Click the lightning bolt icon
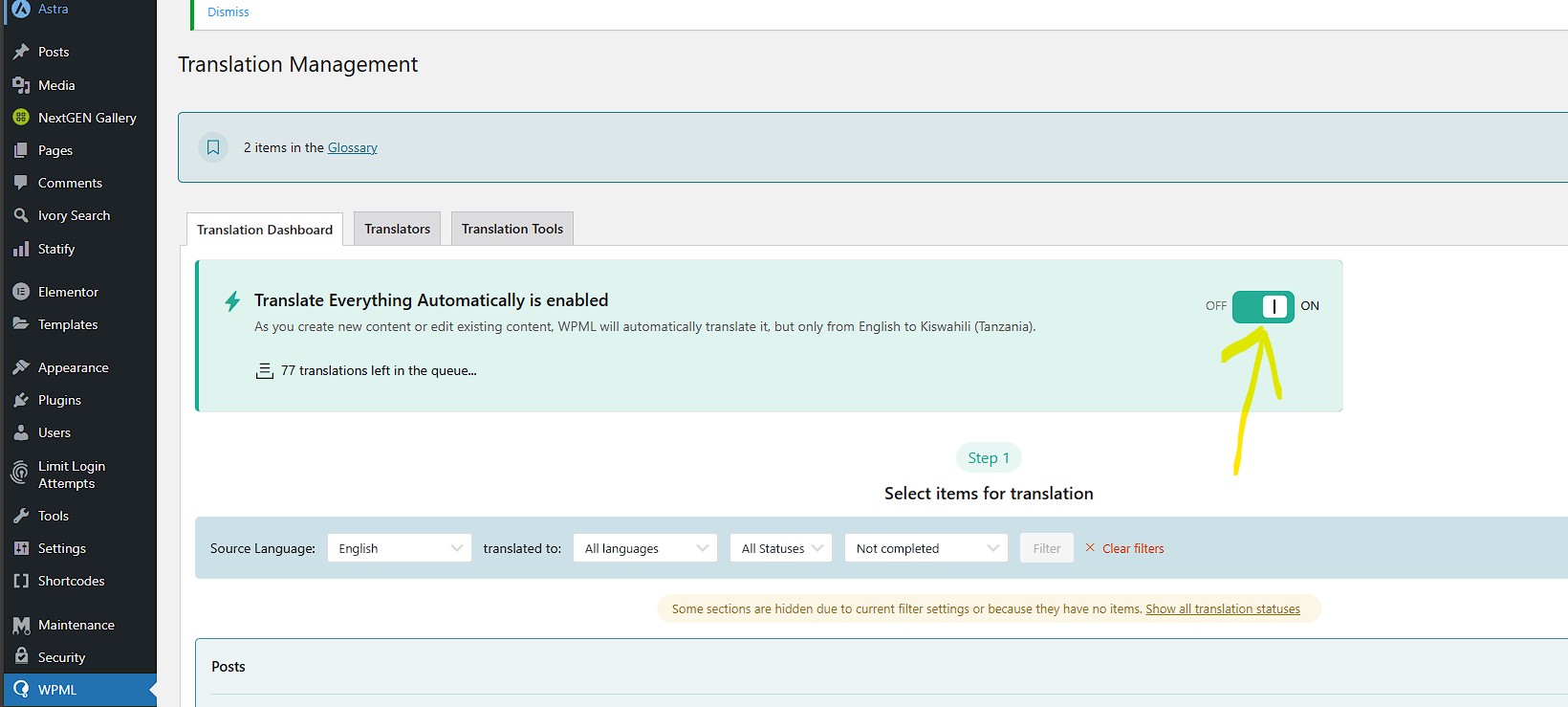Image resolution: width=1568 pixels, height=707 pixels. [x=232, y=301]
